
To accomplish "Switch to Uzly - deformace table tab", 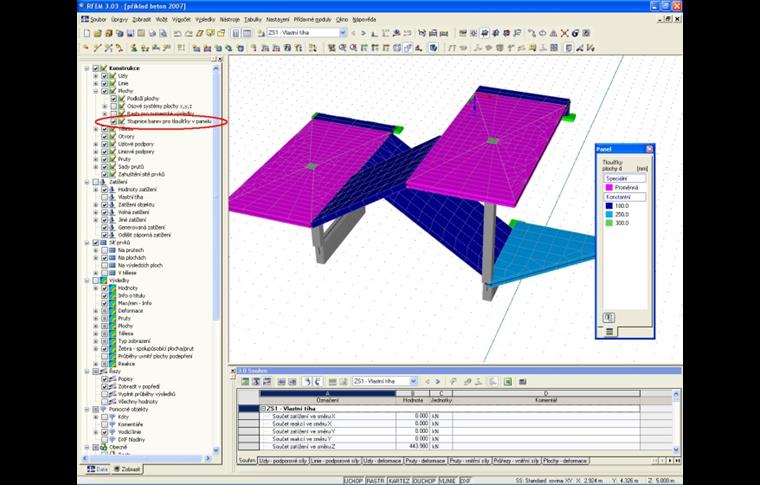I will (x=382, y=461).
